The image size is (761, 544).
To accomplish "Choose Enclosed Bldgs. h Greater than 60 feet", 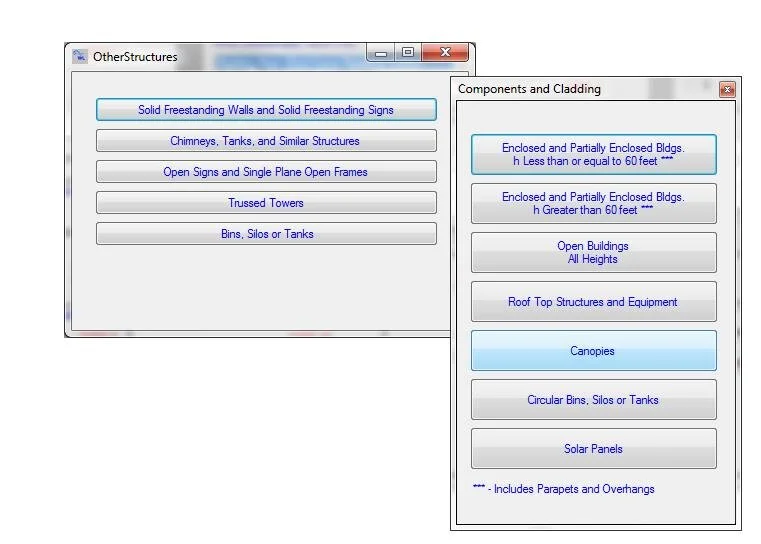I will (x=594, y=203).
